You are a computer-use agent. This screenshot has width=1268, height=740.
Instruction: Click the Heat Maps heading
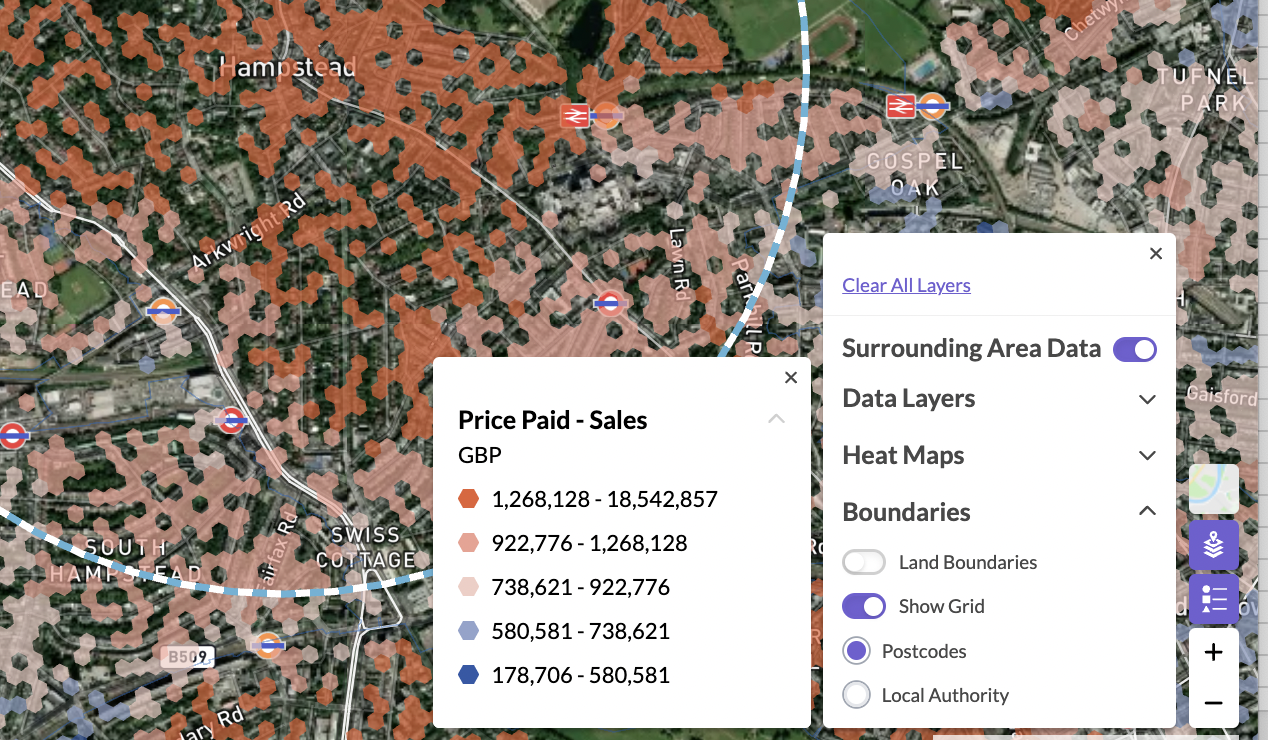click(x=903, y=456)
